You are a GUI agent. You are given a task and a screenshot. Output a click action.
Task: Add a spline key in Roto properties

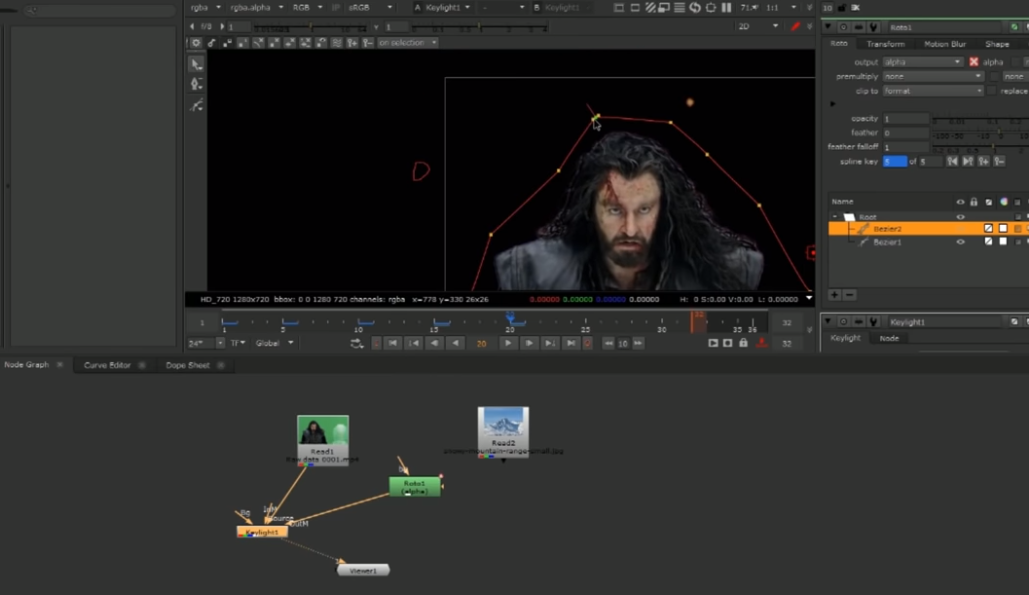[x=983, y=161]
